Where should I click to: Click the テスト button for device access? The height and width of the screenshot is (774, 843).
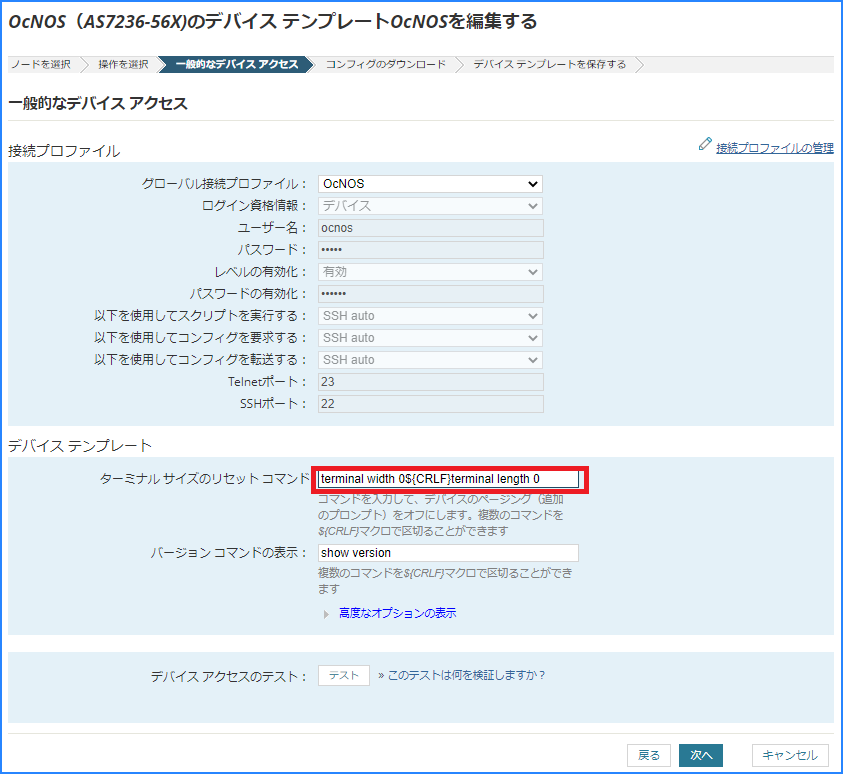[344, 676]
